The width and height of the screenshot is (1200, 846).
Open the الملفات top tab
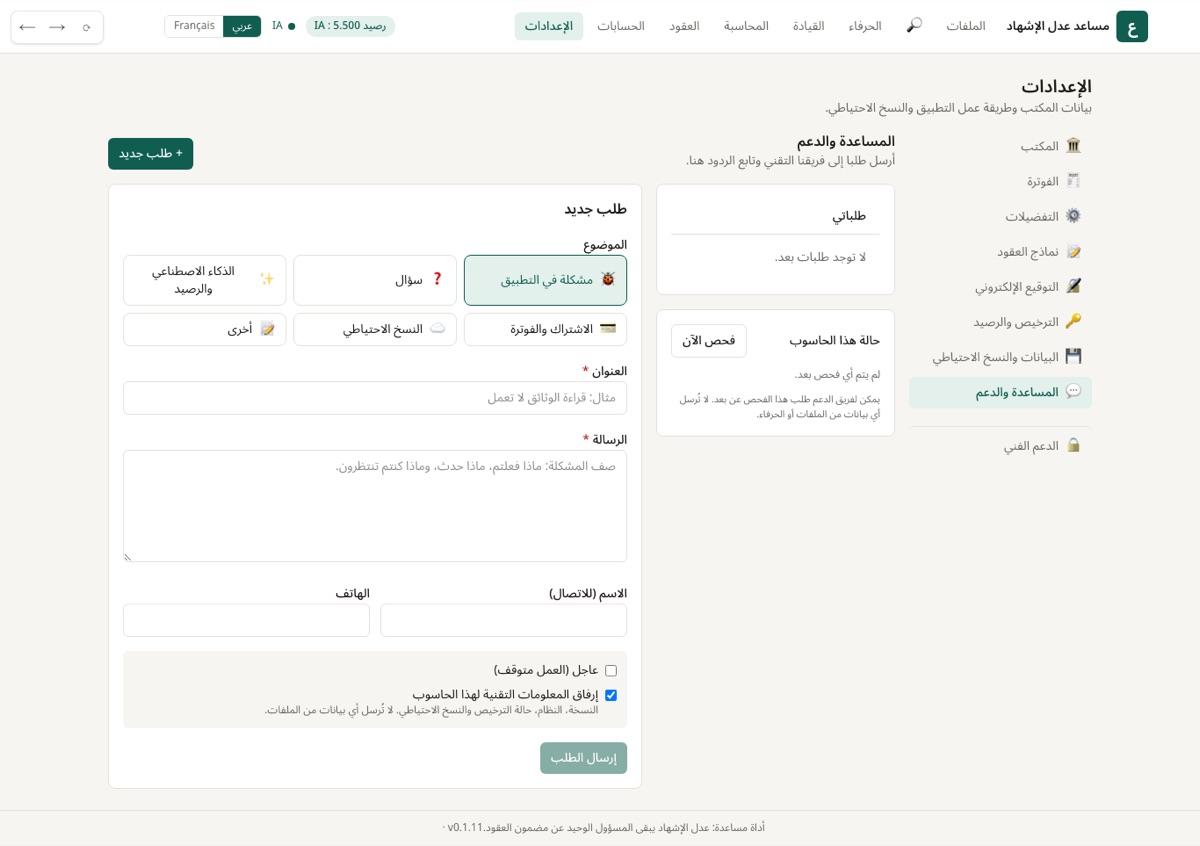966,26
